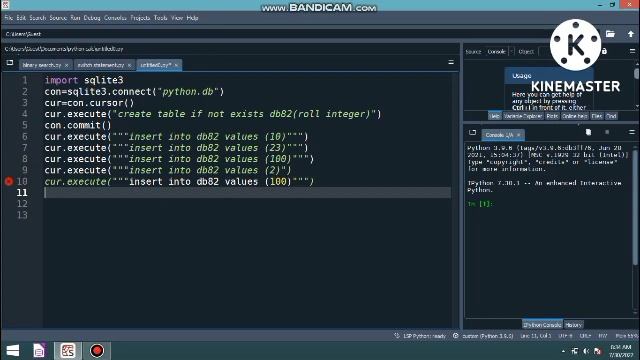Viewport: 640px width, 360px height.
Task: Click the empty line 11 in editor
Action: [x=247, y=193]
